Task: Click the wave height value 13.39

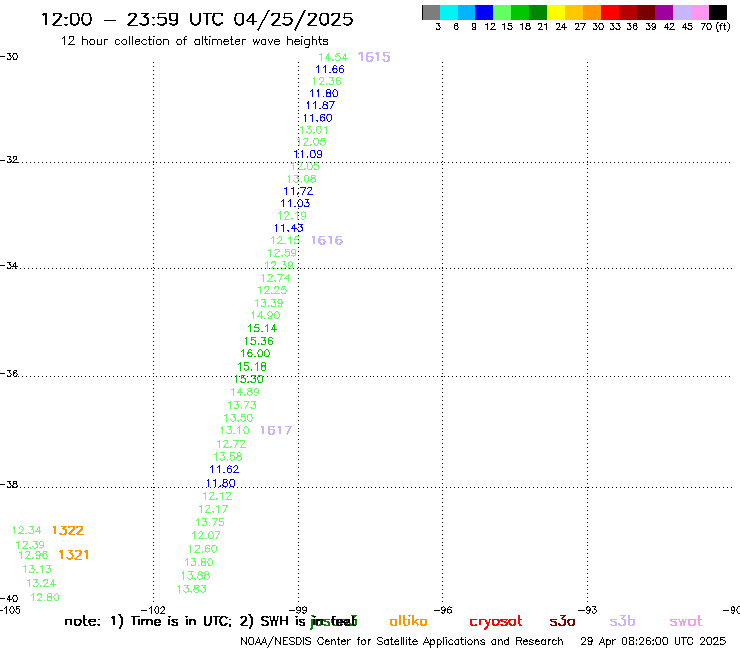Action: pos(269,304)
